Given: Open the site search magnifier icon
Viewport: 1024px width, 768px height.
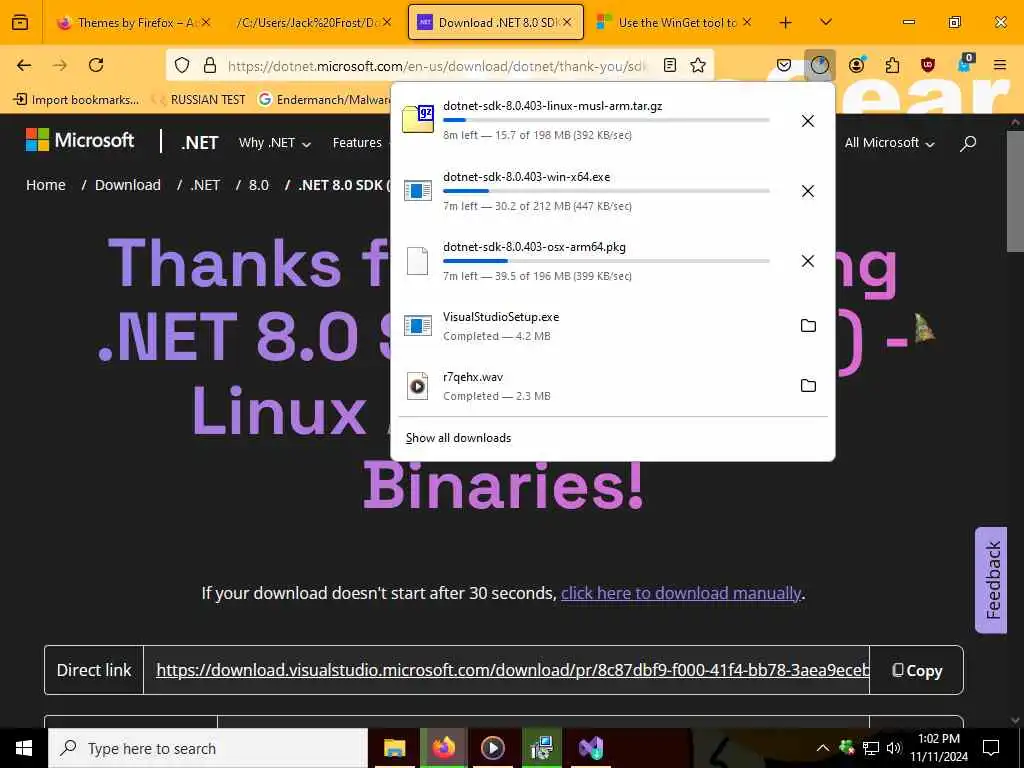Looking at the screenshot, I should 968,142.
